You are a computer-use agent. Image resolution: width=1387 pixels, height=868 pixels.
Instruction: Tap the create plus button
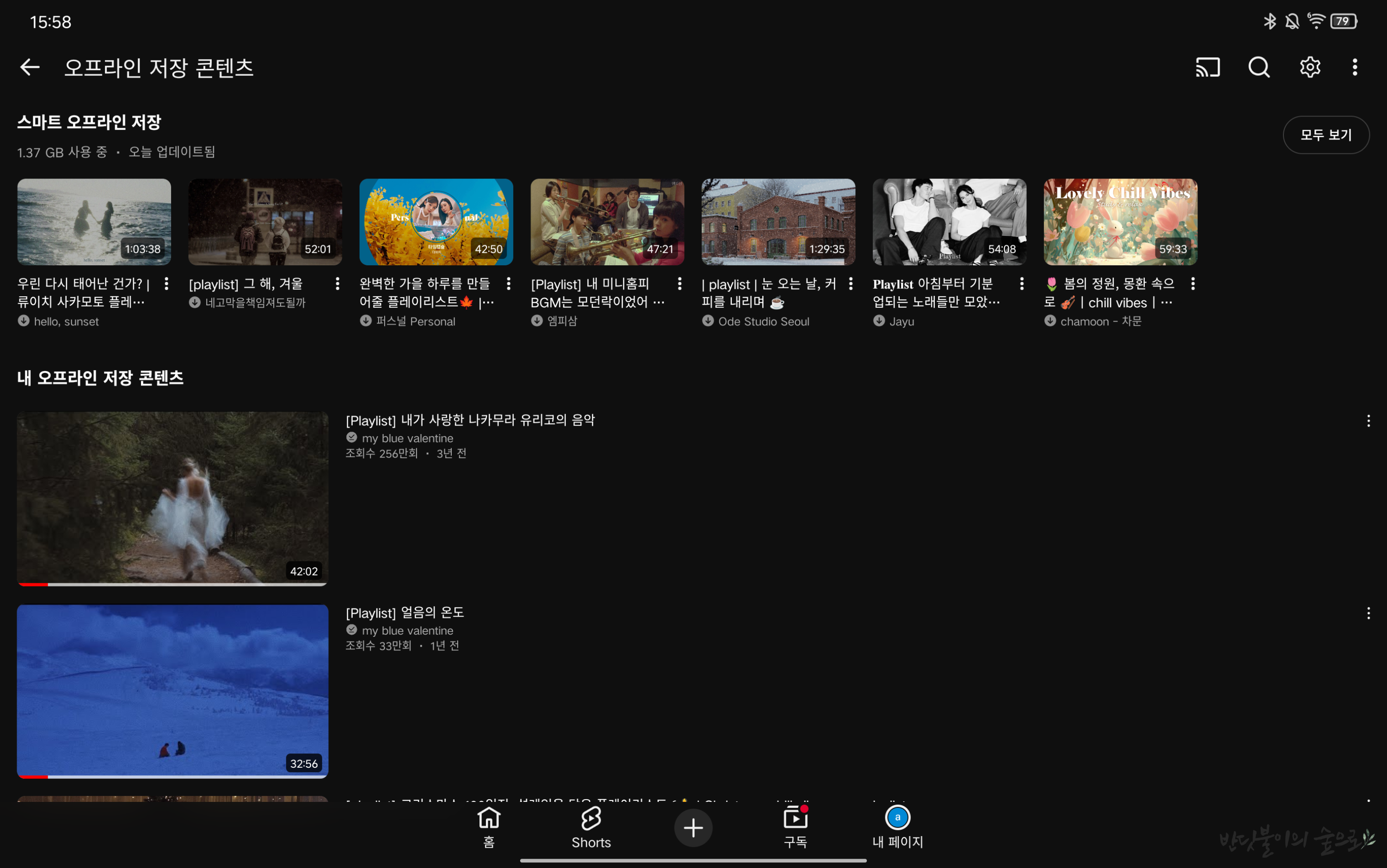[693, 827]
